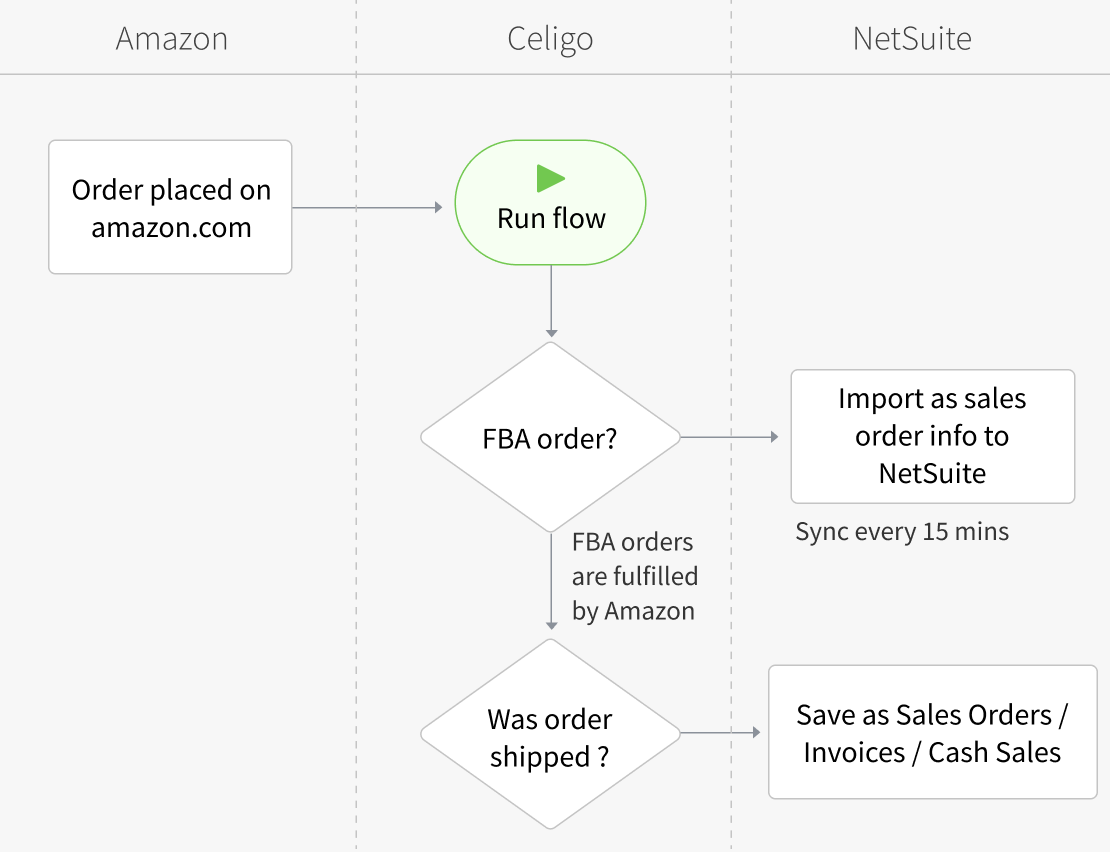
Task: Select downward arrow from FBA order? to Was order shipped
Action: [x=551, y=580]
